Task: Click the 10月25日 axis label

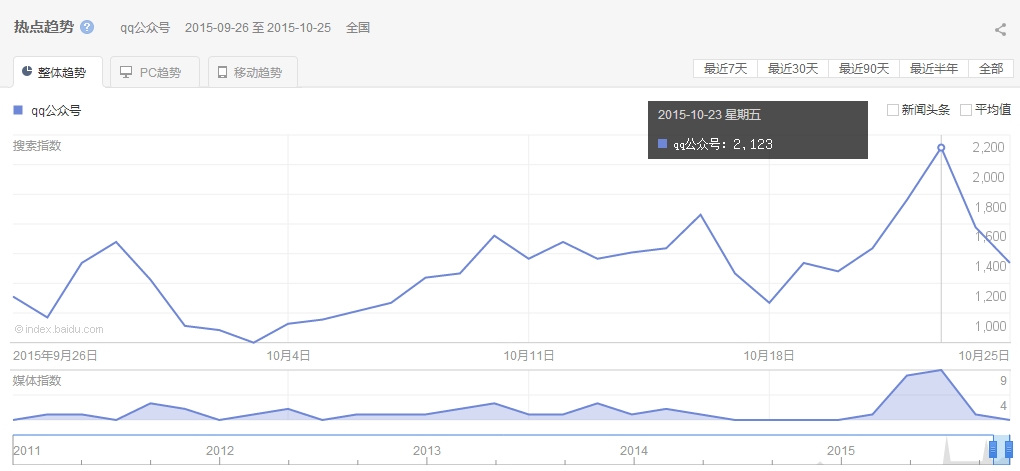Action: coord(983,355)
